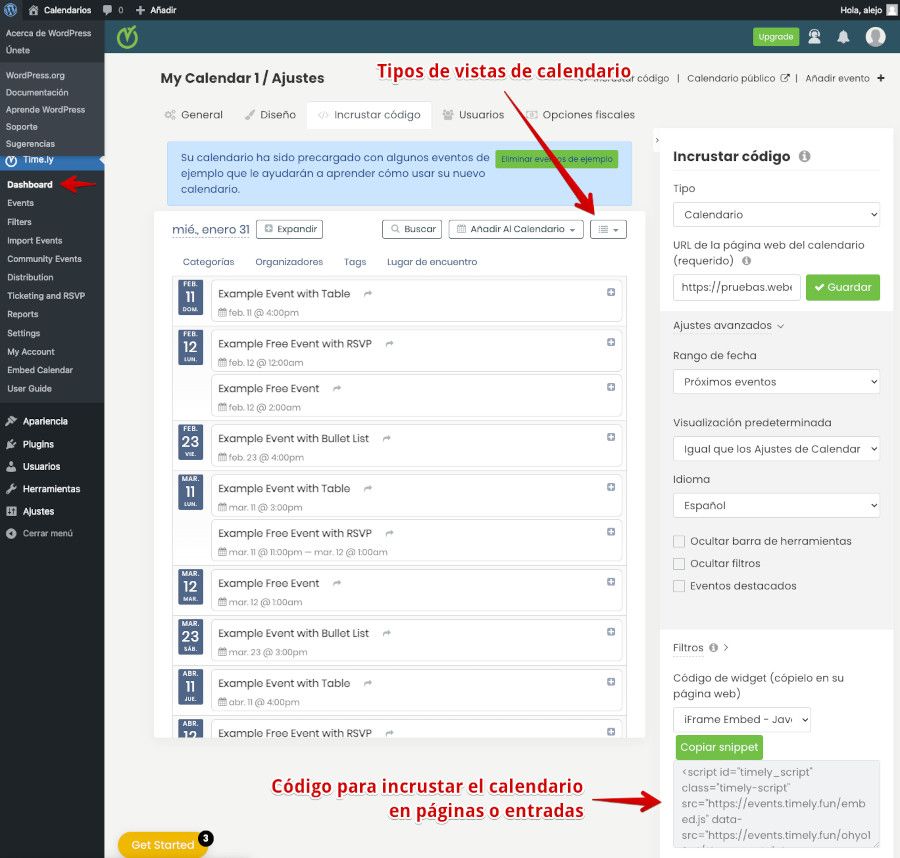Image resolution: width=900 pixels, height=858 pixels.
Task: Open Visualización predeterminada dropdown
Action: 776,449
